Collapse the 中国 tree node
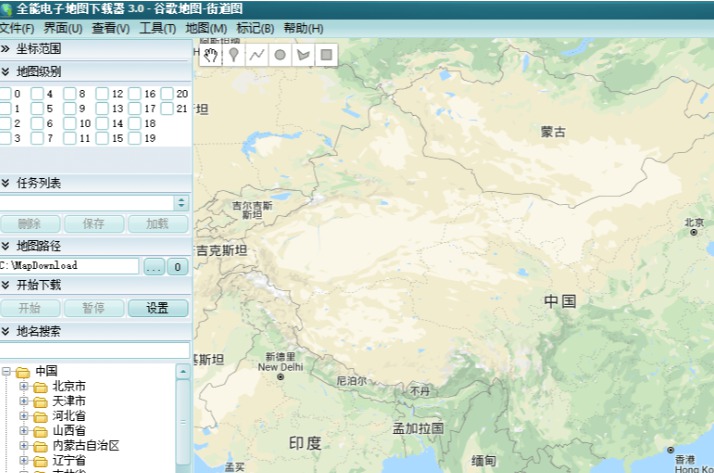The width and height of the screenshot is (714, 473). coord(5,371)
